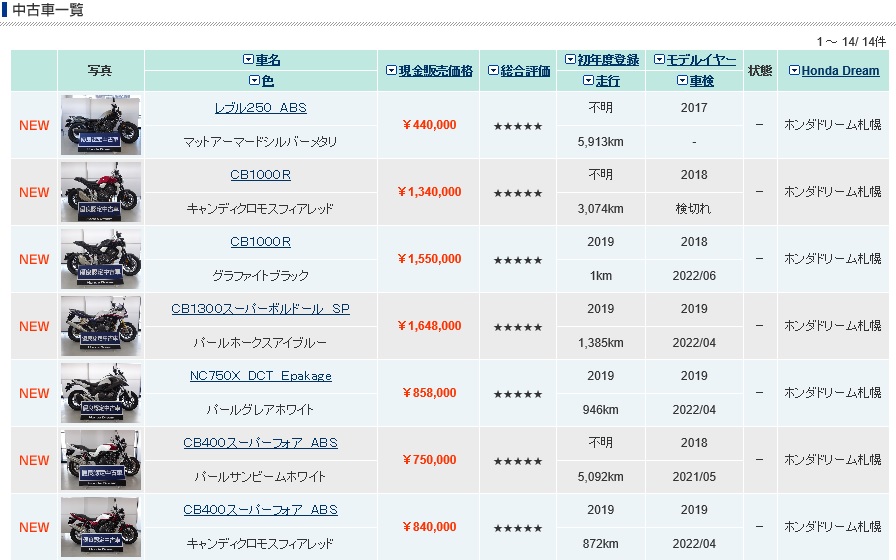This screenshot has width=896, height=560.
Task: Click the NEW label on レブル250 row
Action: 34,125
